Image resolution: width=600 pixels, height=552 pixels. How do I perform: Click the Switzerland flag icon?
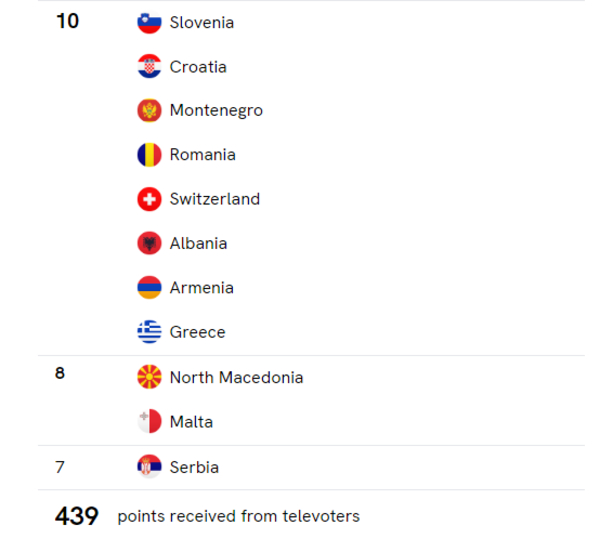click(x=149, y=199)
